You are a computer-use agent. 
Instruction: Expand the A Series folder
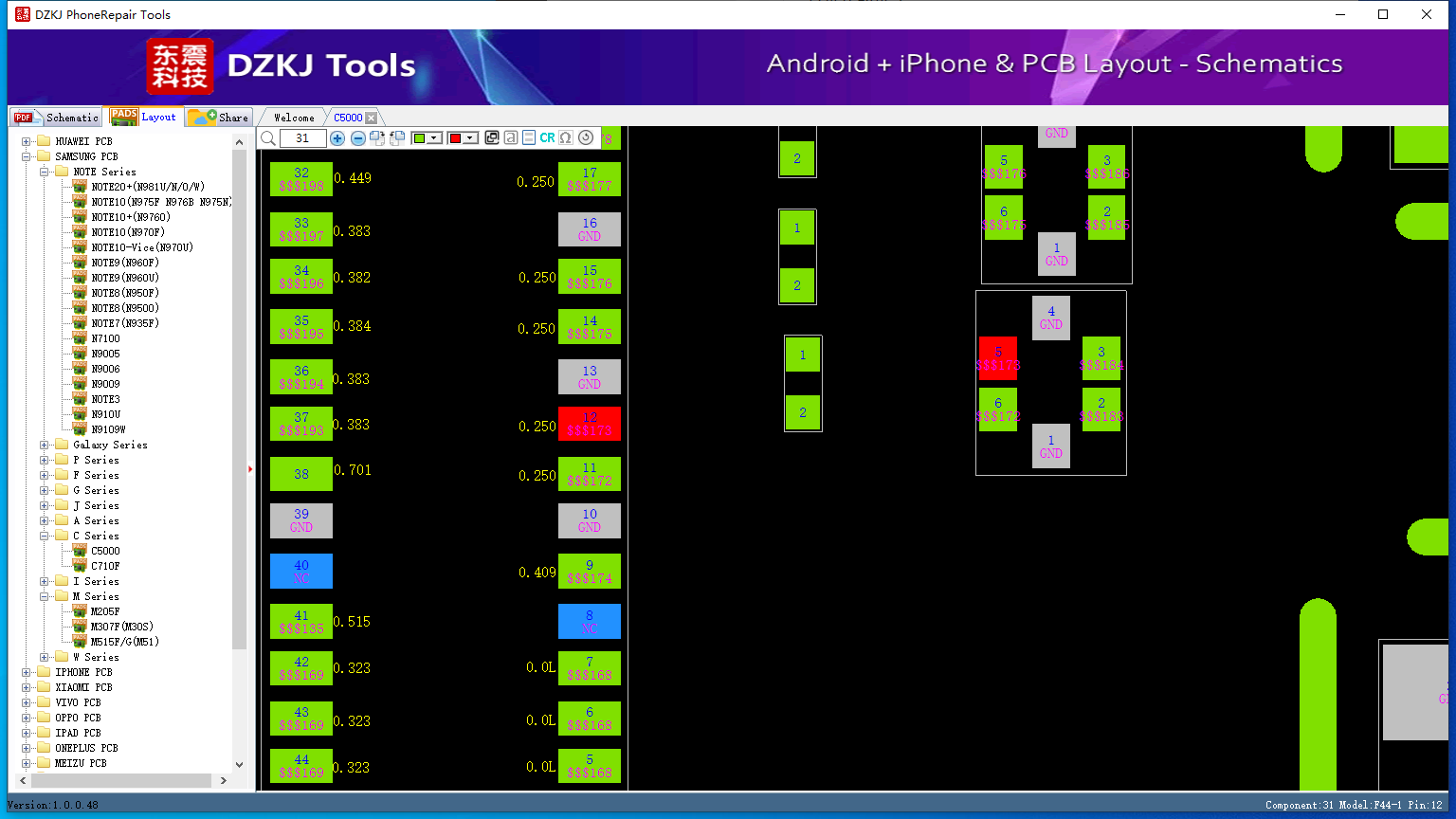(x=45, y=520)
